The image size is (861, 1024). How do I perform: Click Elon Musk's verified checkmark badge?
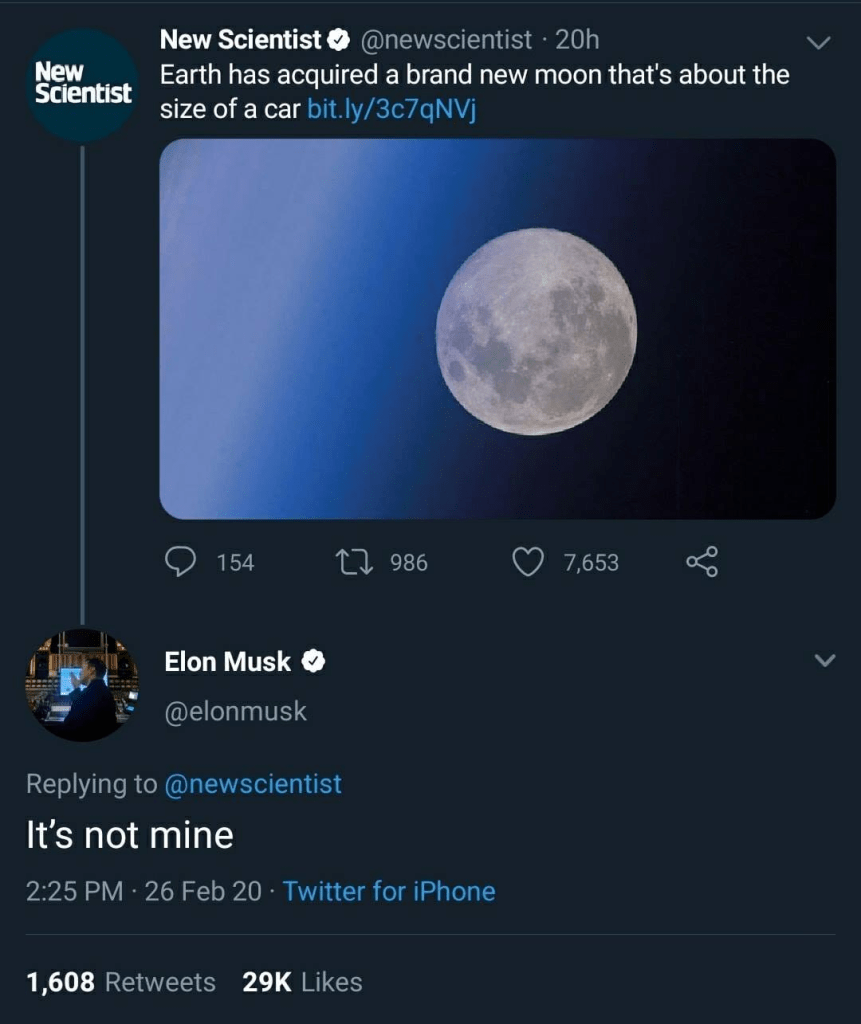pos(313,661)
